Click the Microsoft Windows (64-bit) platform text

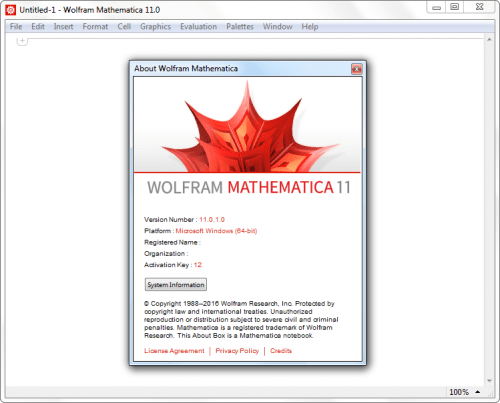click(x=216, y=231)
